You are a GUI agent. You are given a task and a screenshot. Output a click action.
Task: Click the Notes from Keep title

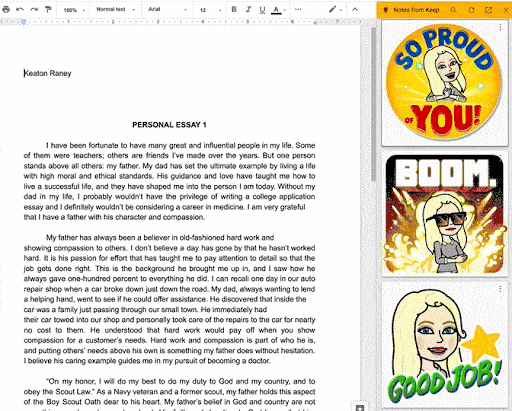tap(416, 10)
